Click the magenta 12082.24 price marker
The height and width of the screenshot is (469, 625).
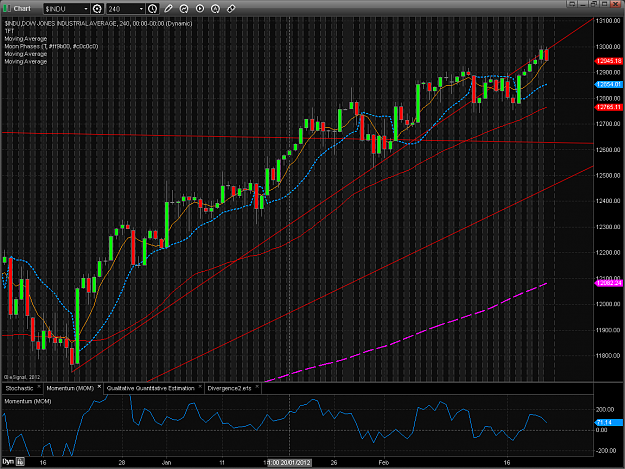(x=608, y=283)
